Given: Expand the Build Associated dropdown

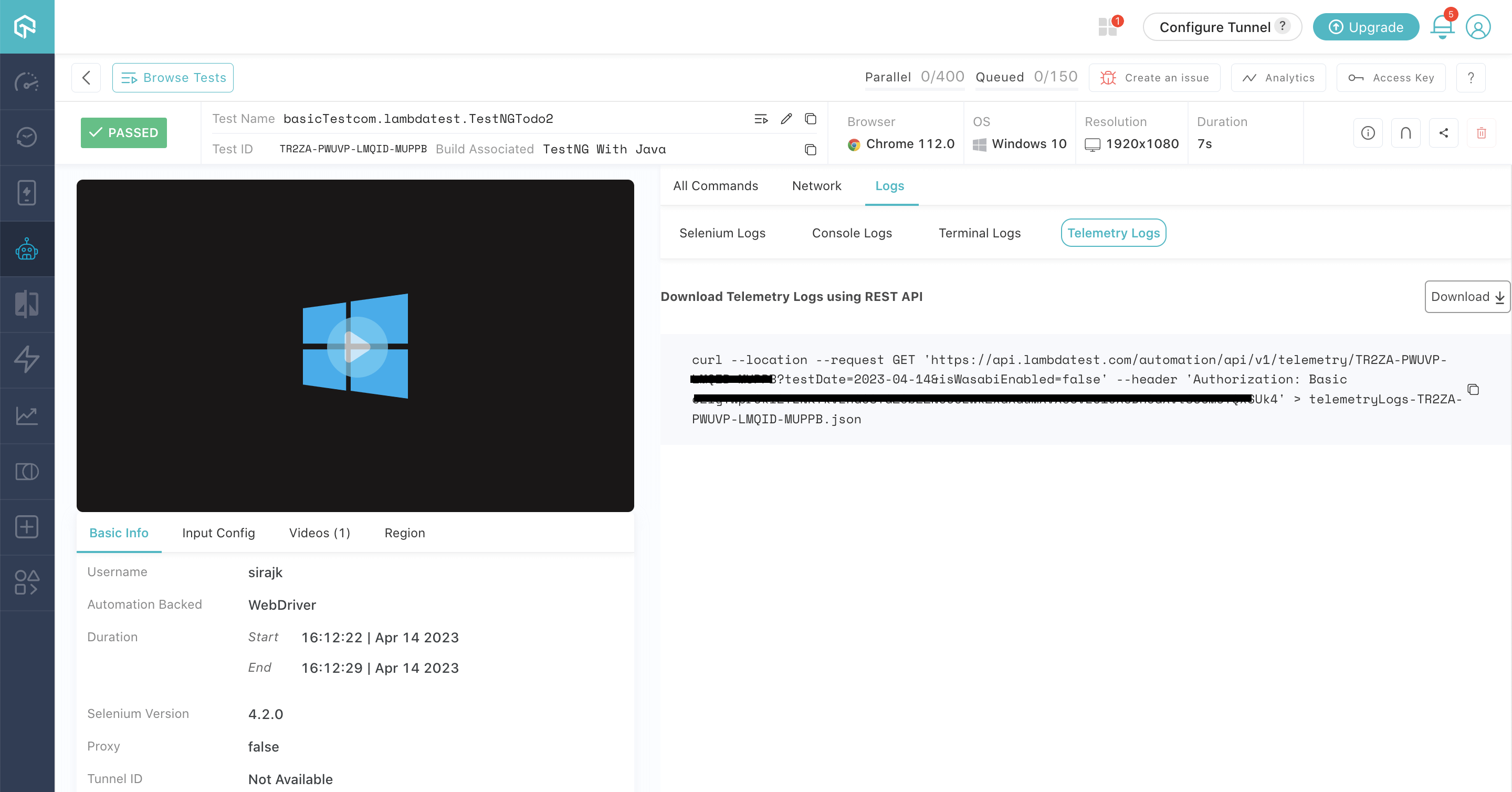Looking at the screenshot, I should pos(603,149).
